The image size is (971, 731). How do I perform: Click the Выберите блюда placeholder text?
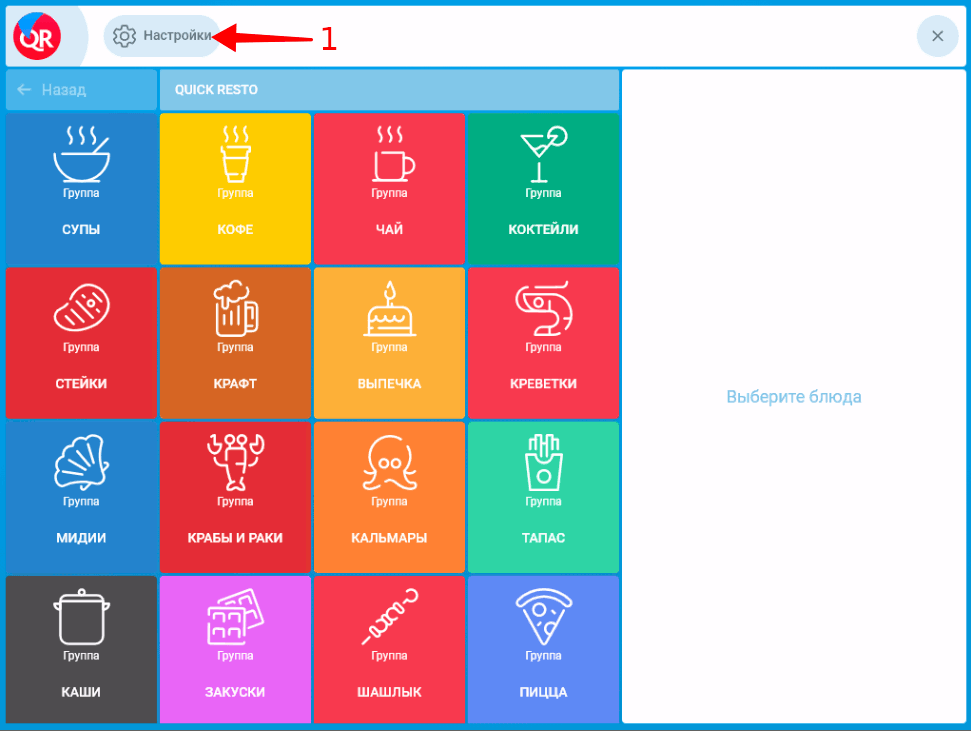794,396
